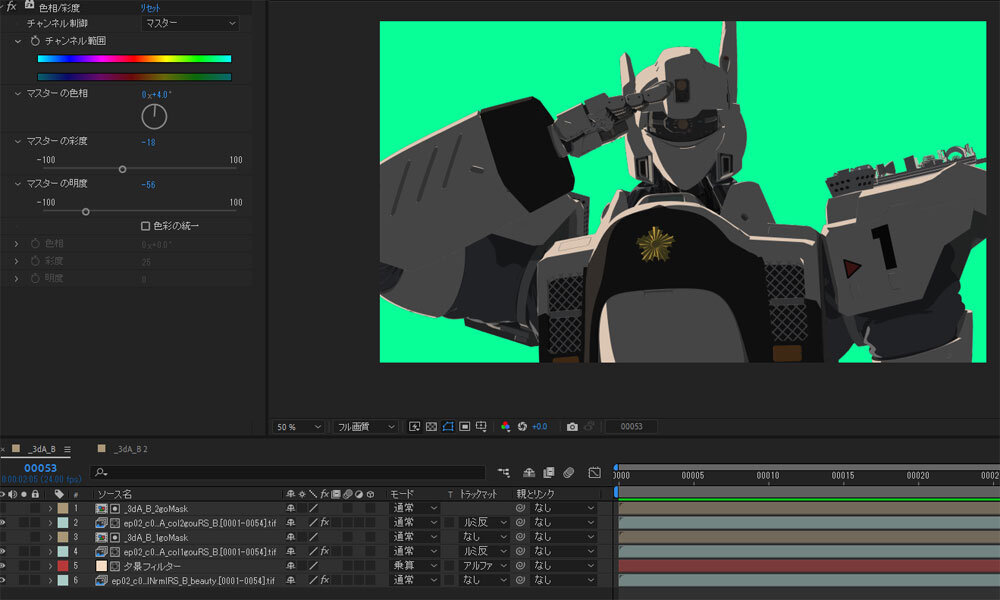Expand layer 5 夕景フィルター properties
The image size is (1000, 600).
[50, 566]
